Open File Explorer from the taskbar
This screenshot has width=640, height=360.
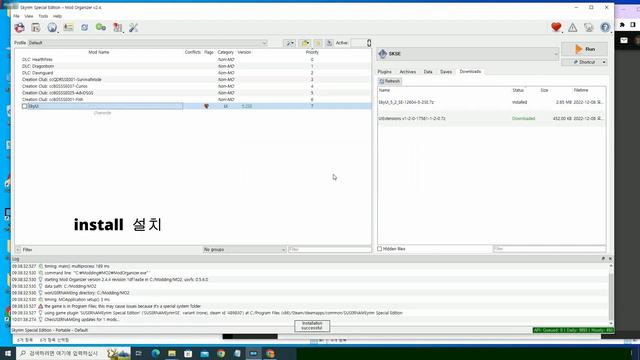tap(172, 353)
